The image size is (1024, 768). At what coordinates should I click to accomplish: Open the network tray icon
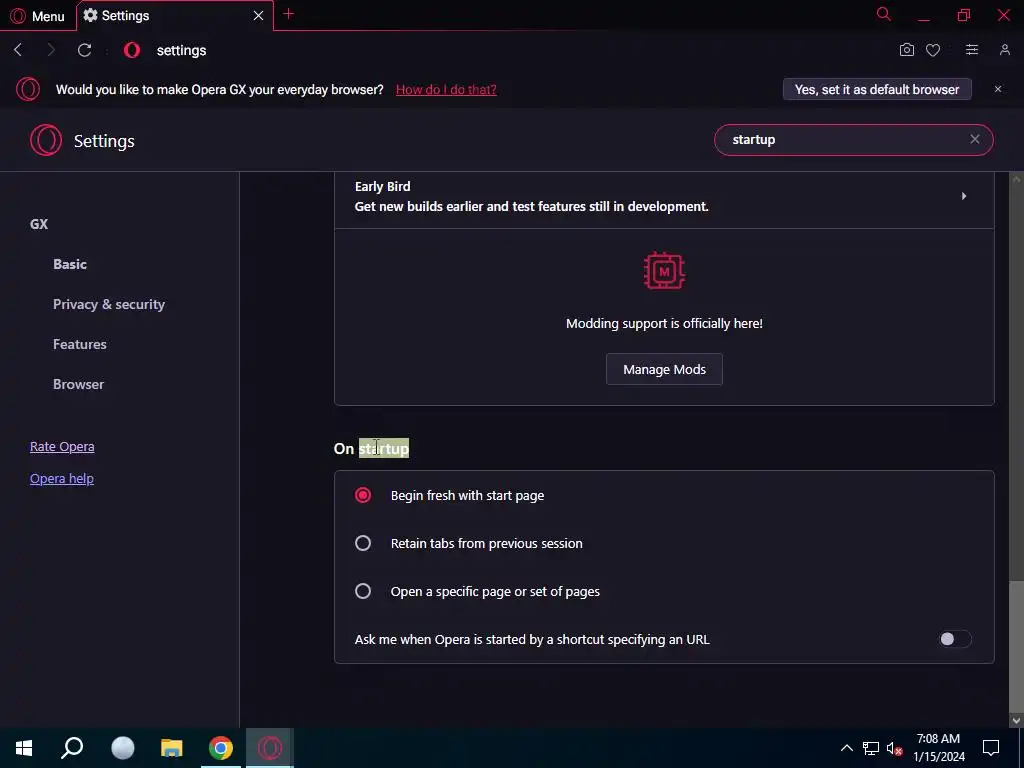(871, 748)
